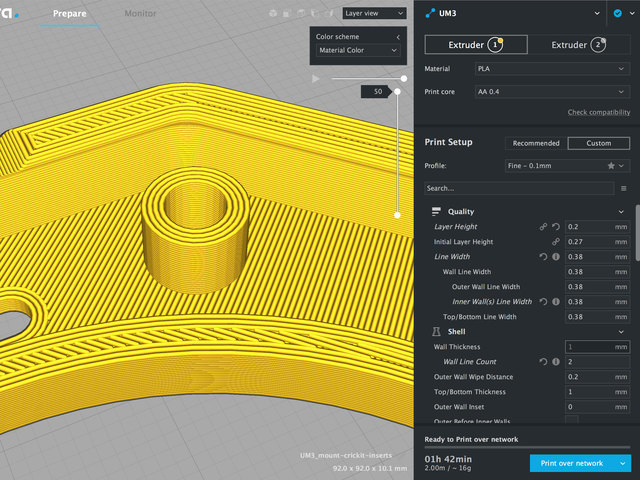
Task: Click the simulation play button
Action: pyautogui.click(x=316, y=78)
